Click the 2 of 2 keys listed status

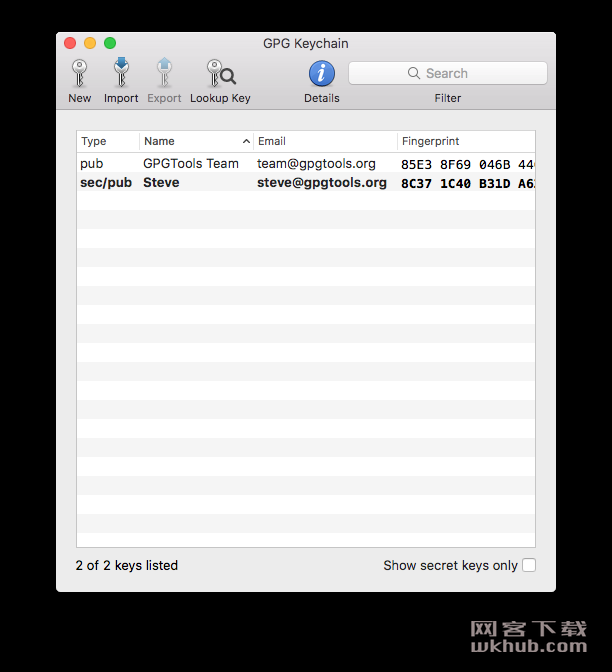(126, 565)
